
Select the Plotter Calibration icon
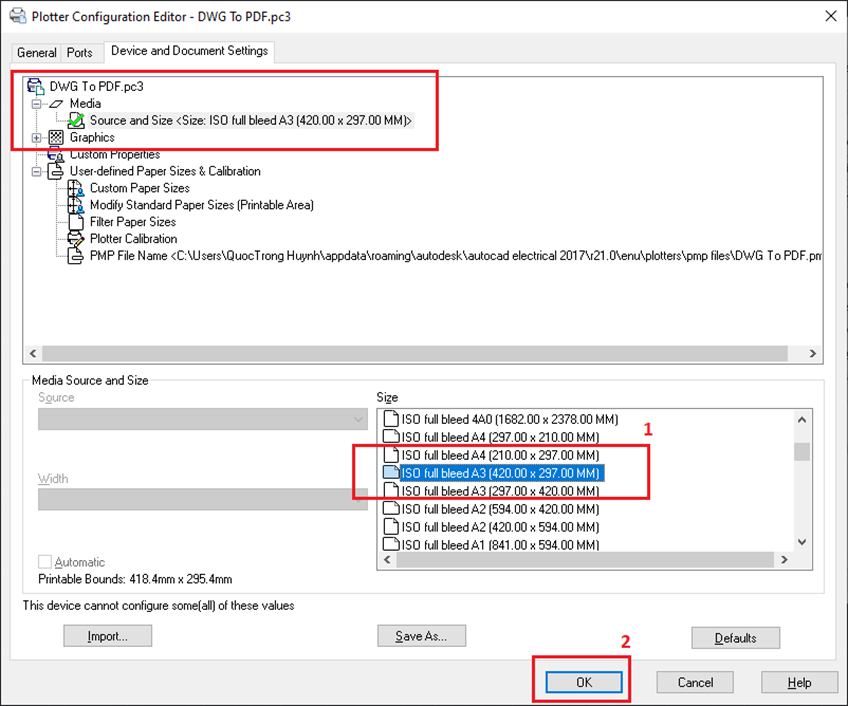76,239
